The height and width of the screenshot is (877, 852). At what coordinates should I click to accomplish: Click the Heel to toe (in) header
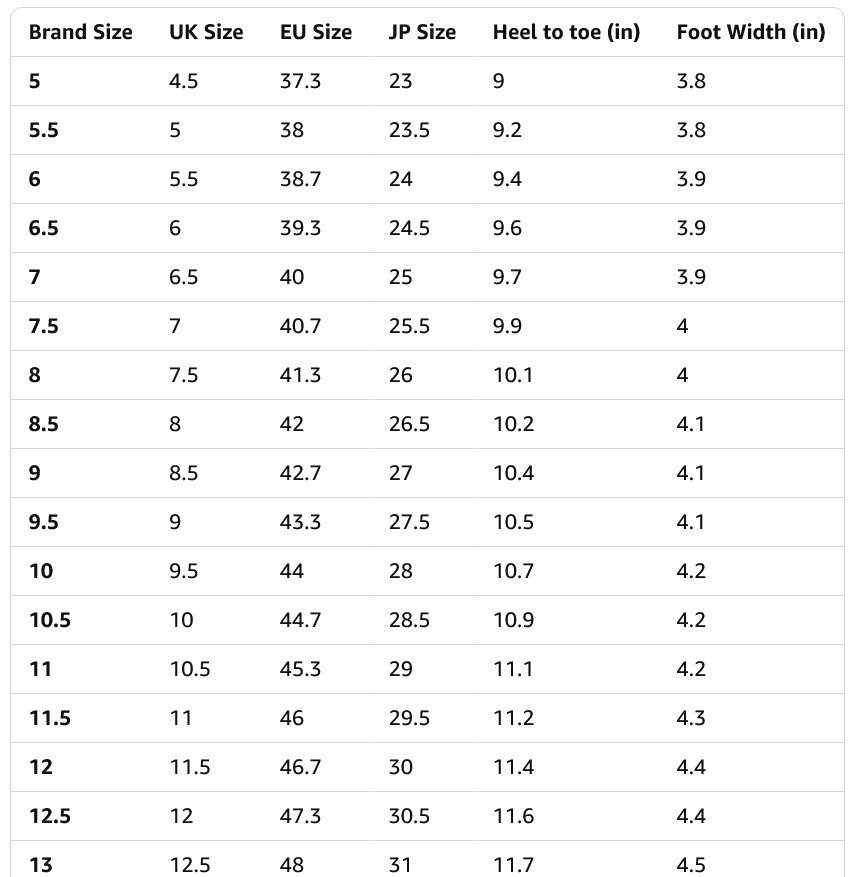tap(566, 32)
